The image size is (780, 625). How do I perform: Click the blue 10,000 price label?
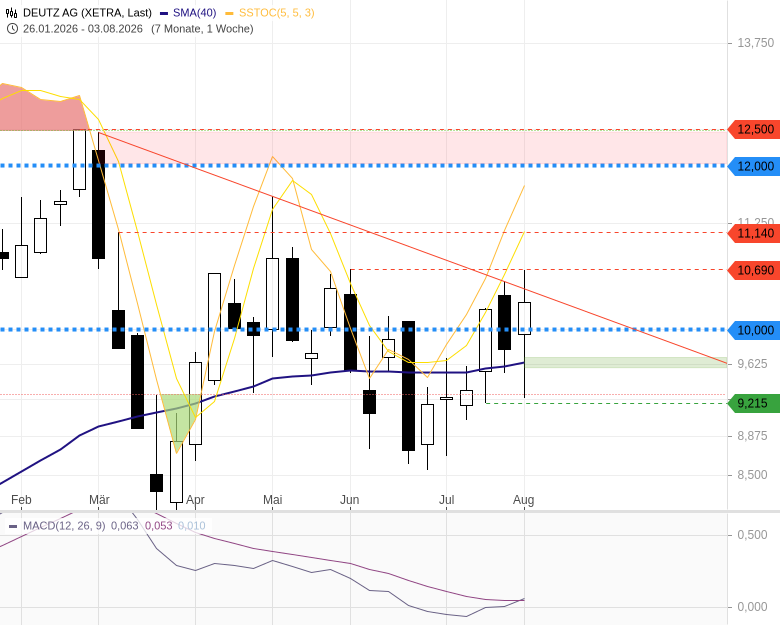pyautogui.click(x=753, y=330)
